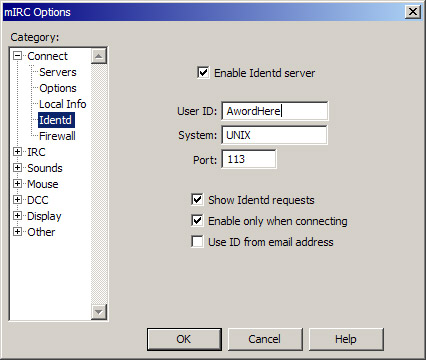Collapse the Connect tree node

(x=17, y=56)
